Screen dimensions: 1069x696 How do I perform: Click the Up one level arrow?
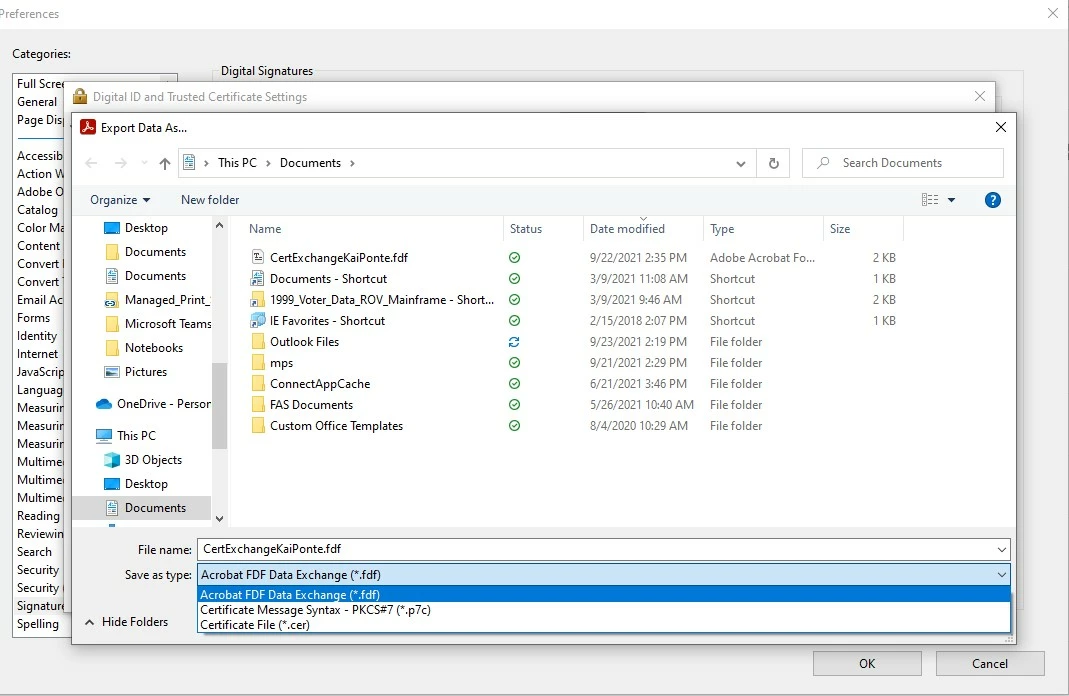pyautogui.click(x=164, y=164)
